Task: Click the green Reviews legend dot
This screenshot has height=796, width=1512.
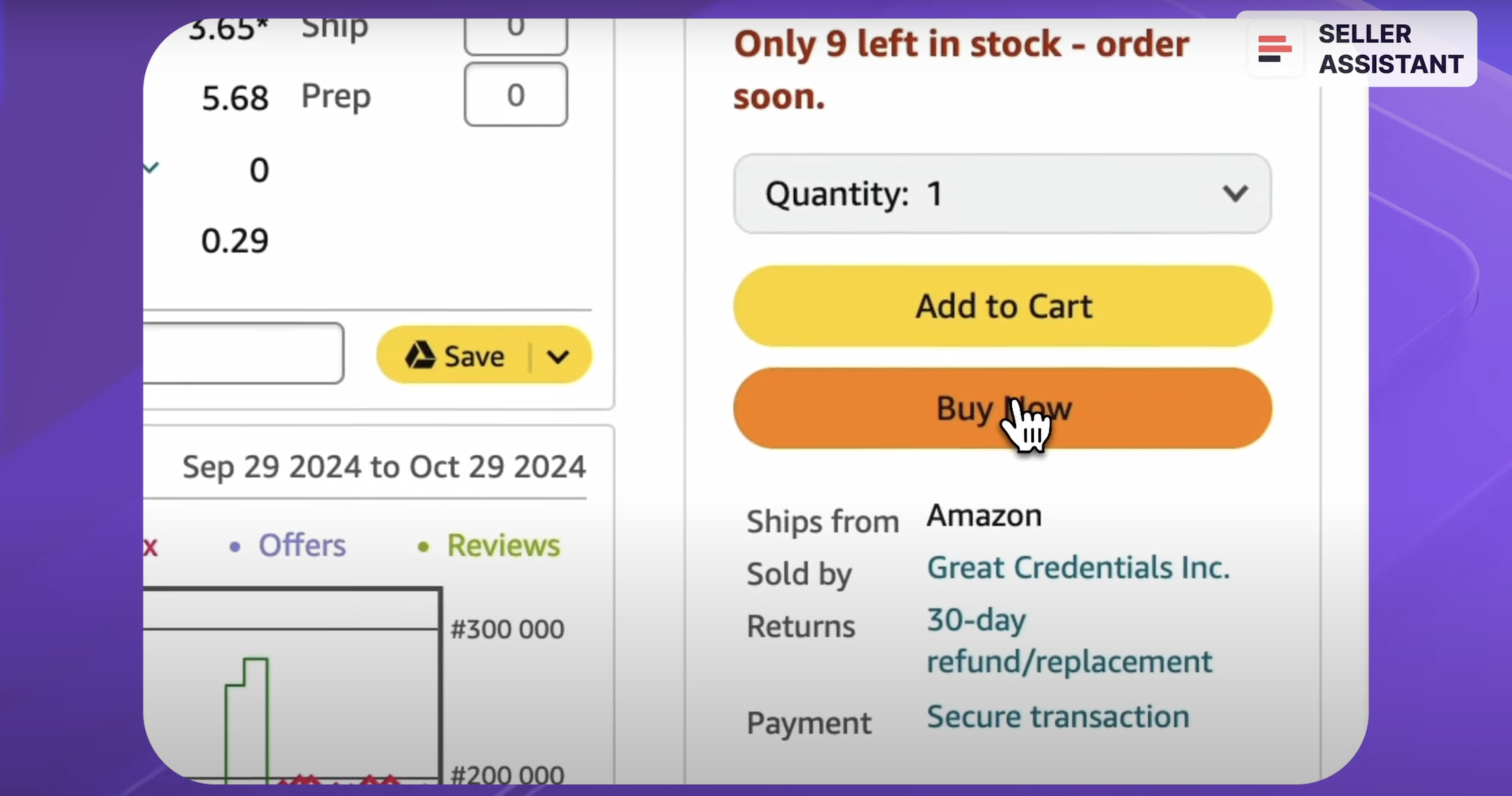Action: tap(424, 546)
